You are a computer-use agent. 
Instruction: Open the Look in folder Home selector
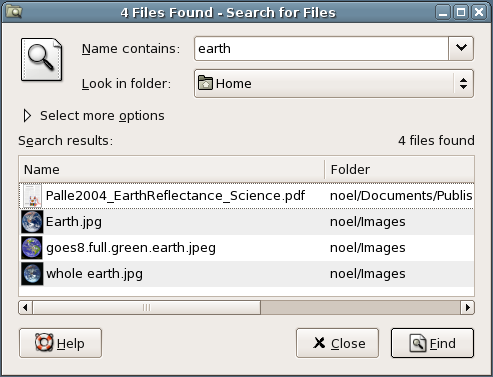point(334,83)
